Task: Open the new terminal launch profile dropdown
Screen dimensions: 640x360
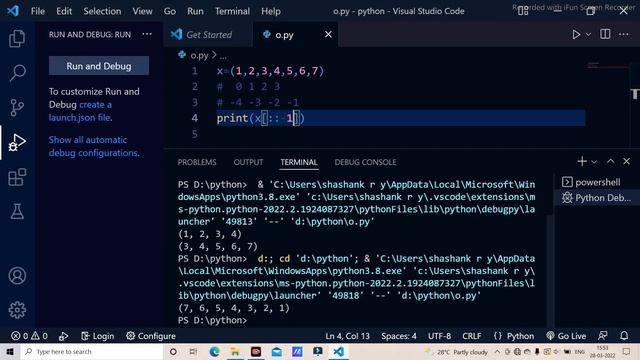Action: (x=594, y=162)
